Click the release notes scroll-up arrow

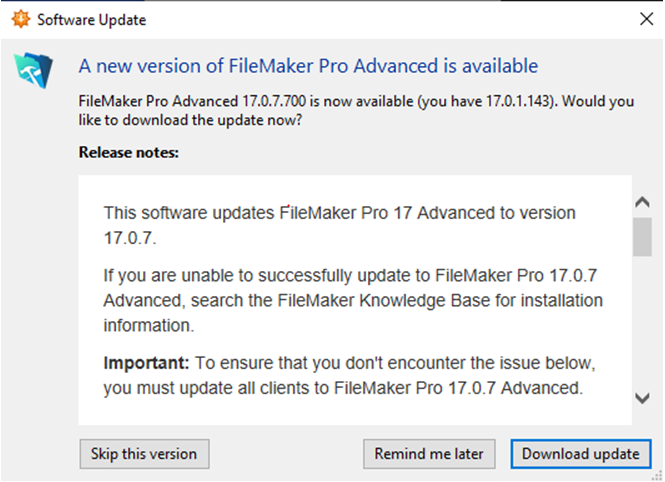(x=642, y=202)
